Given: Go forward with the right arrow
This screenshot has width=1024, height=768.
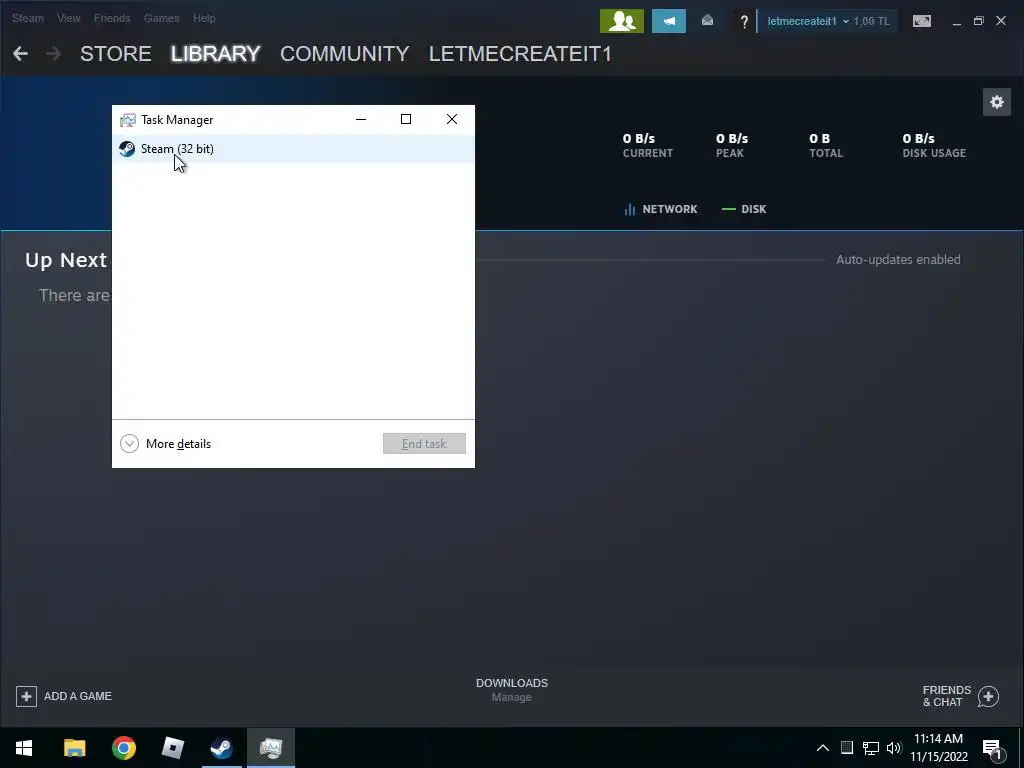Looking at the screenshot, I should tap(54, 54).
